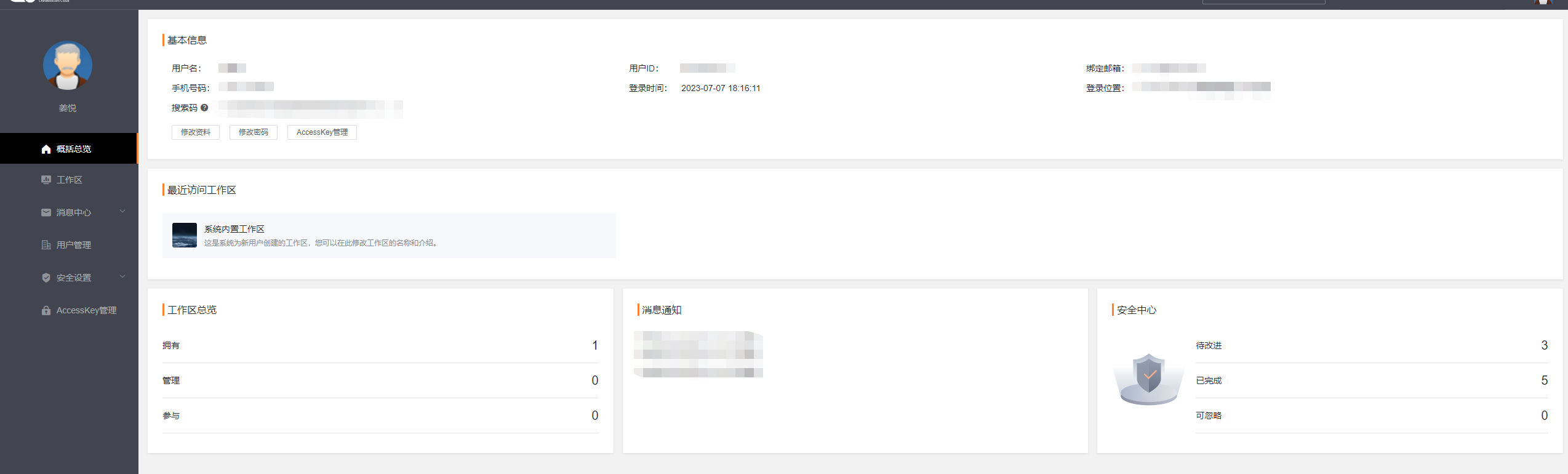Click the 安全中心 section heading
The width and height of the screenshot is (1568, 474).
coord(1137,310)
